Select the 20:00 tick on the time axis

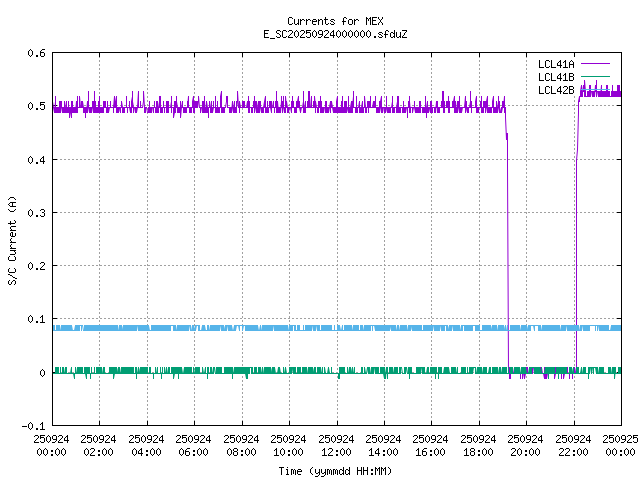pos(527,445)
